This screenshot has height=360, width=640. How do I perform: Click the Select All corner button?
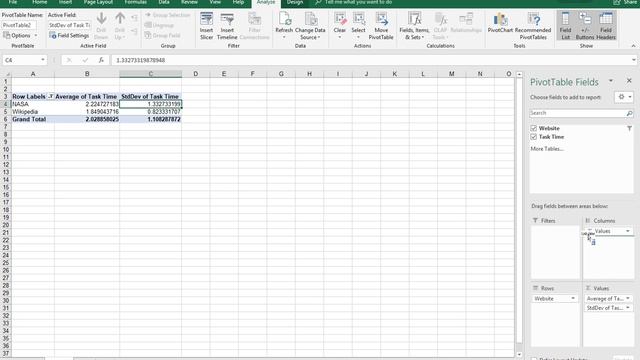coord(6,74)
